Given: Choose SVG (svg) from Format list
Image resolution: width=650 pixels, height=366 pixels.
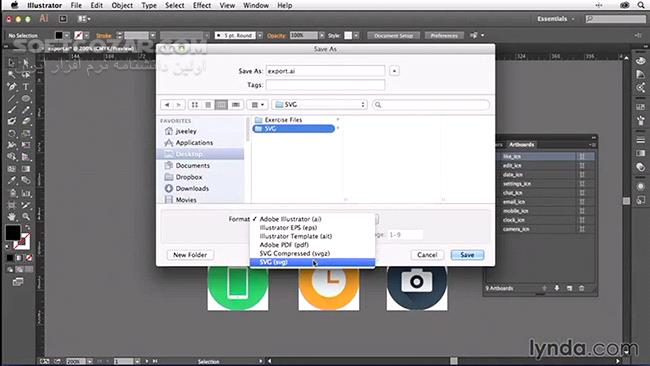Looking at the screenshot, I should pyautogui.click(x=313, y=262).
